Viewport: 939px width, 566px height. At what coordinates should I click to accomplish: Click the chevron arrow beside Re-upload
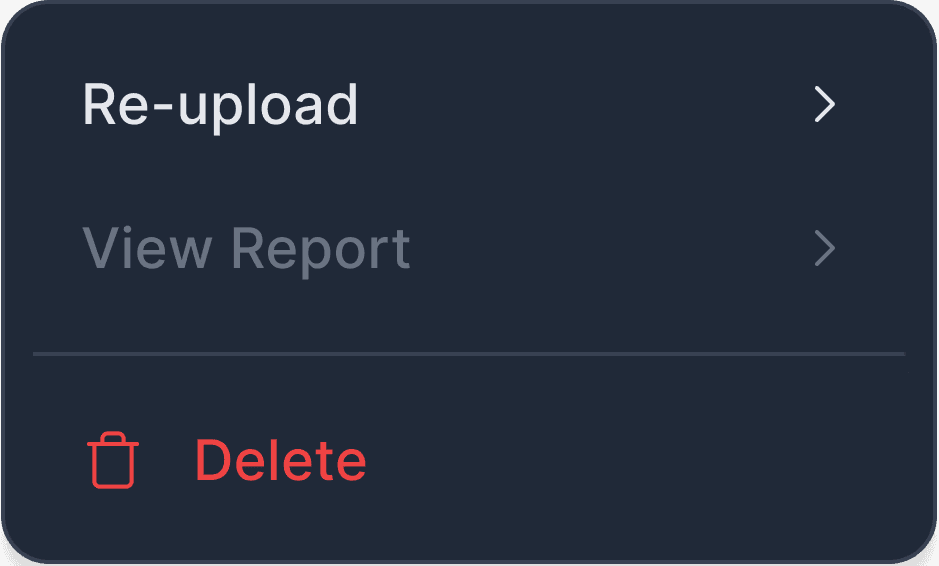(825, 104)
